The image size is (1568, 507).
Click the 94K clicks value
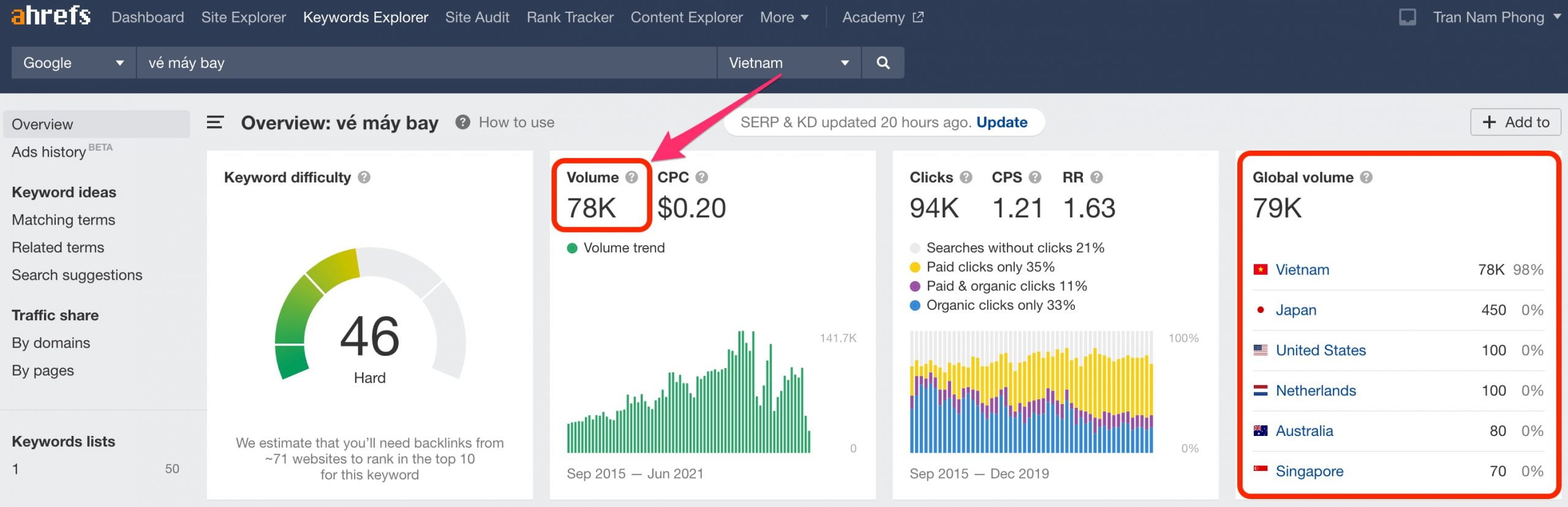934,208
